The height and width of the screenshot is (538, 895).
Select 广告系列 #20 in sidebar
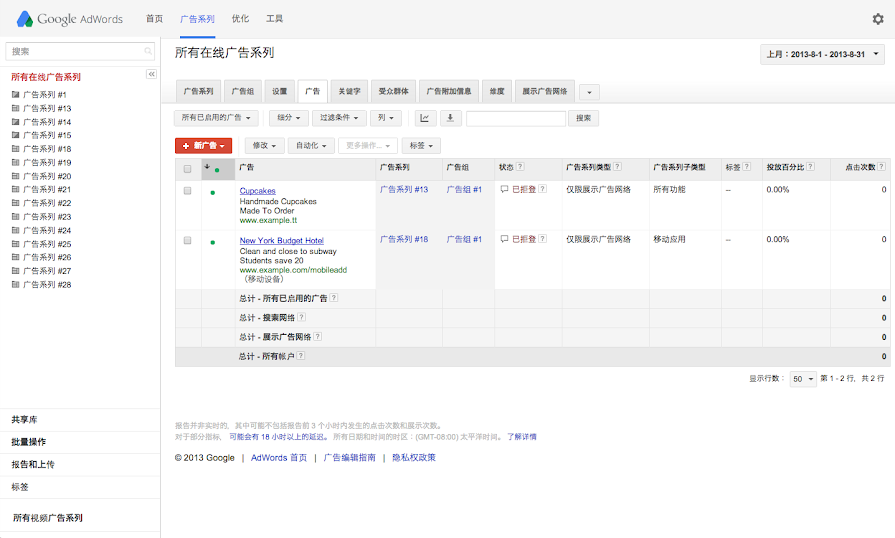point(47,176)
